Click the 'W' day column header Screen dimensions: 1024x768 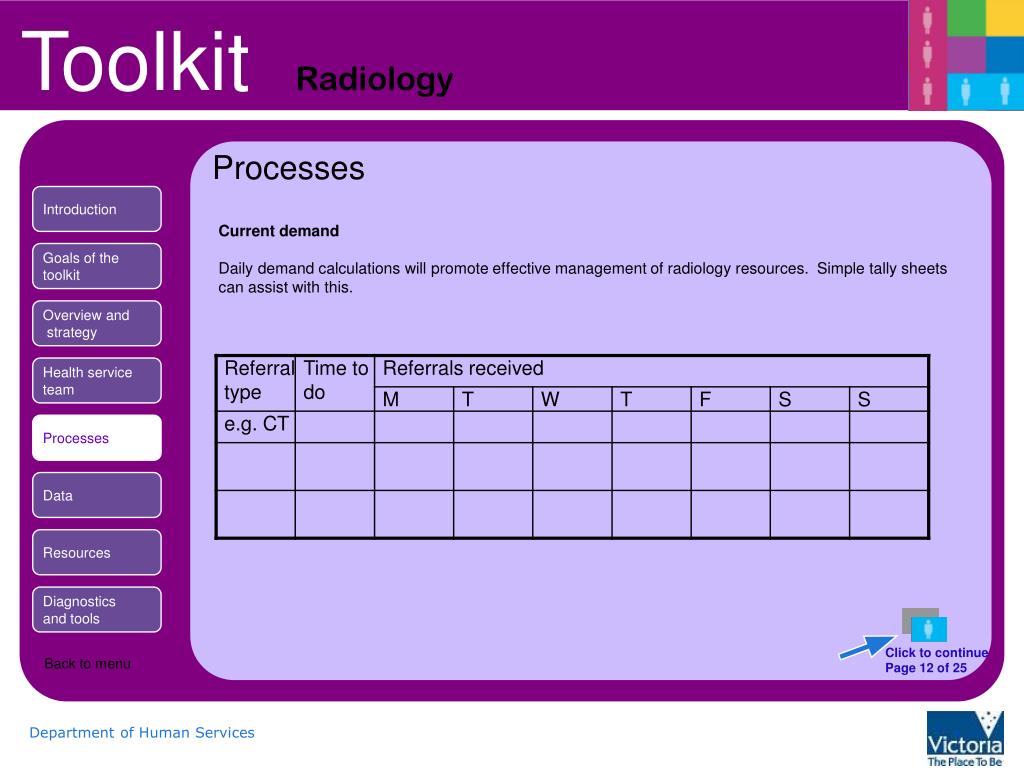point(572,399)
